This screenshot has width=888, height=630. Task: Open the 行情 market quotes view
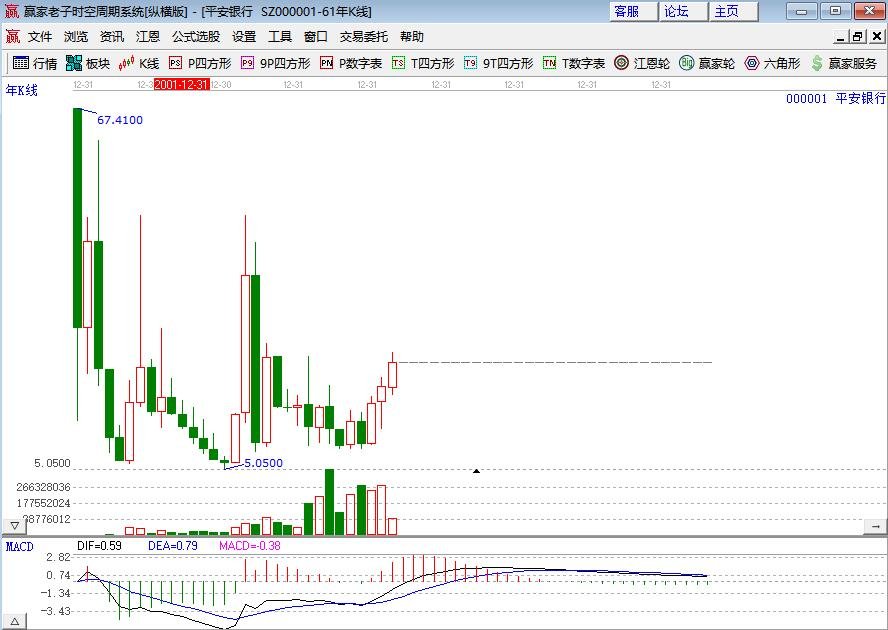click(35, 63)
